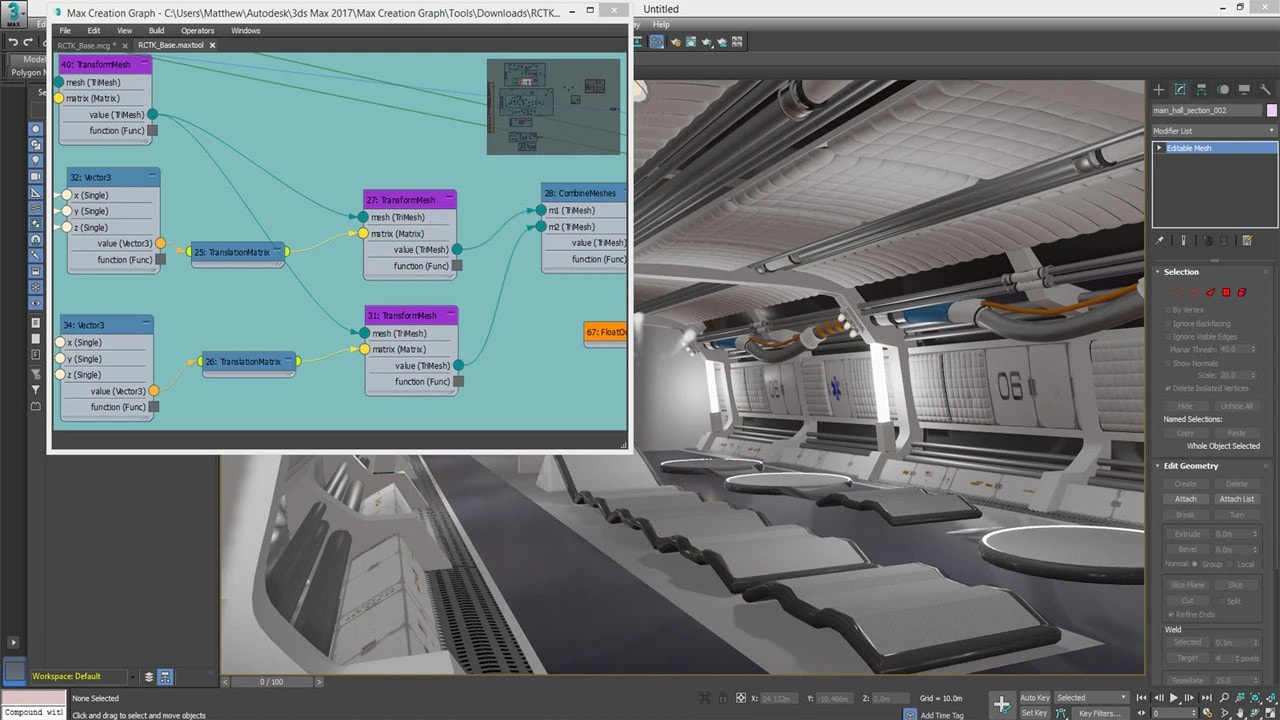
Task: Open the Operators menu in Max Creation Graph
Action: pos(197,31)
